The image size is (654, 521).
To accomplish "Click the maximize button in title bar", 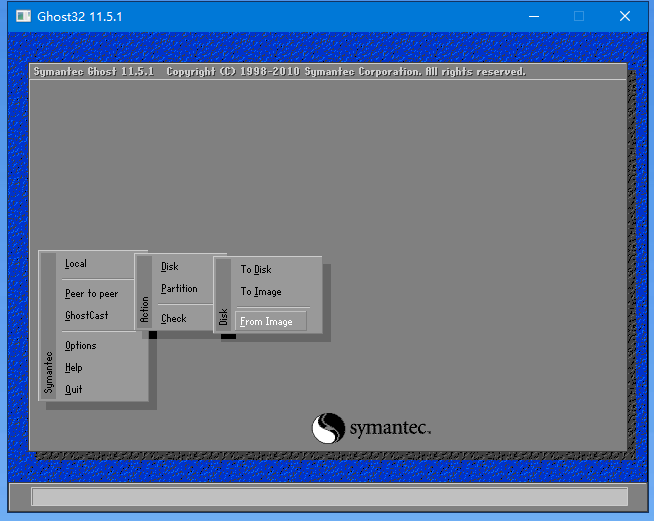I will point(579,16).
